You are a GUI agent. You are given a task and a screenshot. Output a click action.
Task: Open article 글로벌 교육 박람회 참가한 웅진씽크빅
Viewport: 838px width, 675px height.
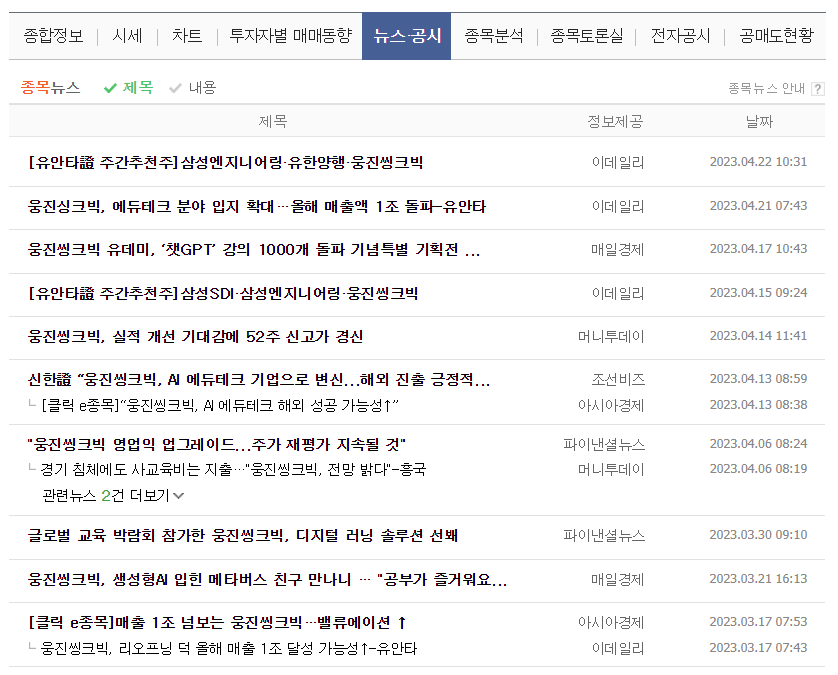coord(243,535)
